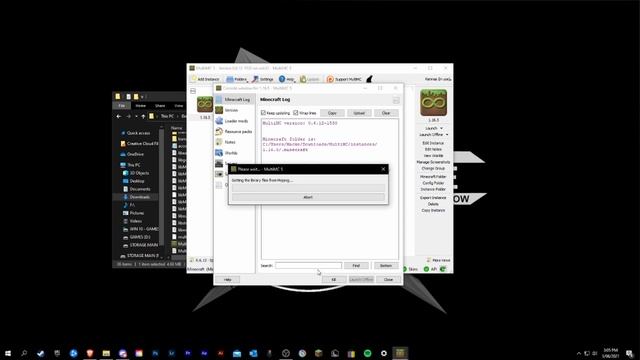The height and width of the screenshot is (360, 640).
Task: Click the large instance icon in the right panel
Action: (x=433, y=103)
